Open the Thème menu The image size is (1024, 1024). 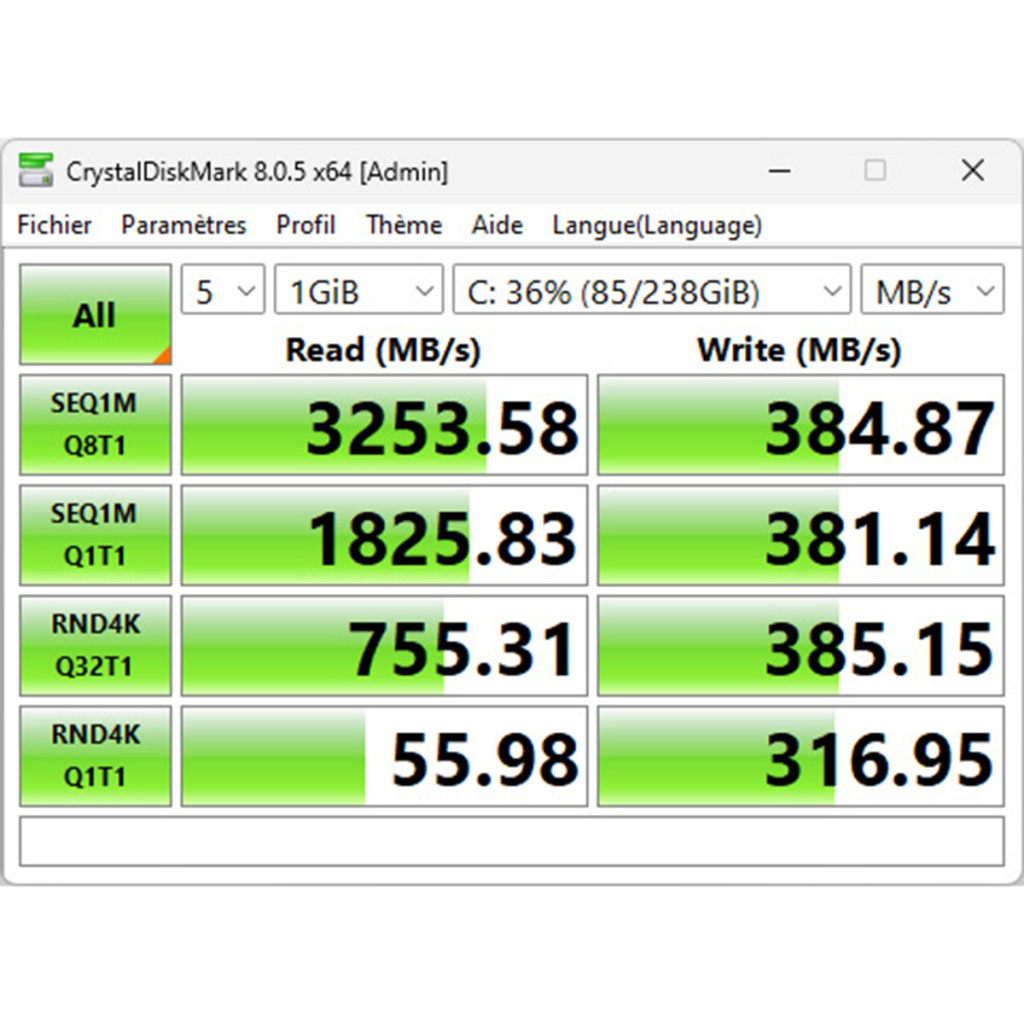[x=403, y=225]
